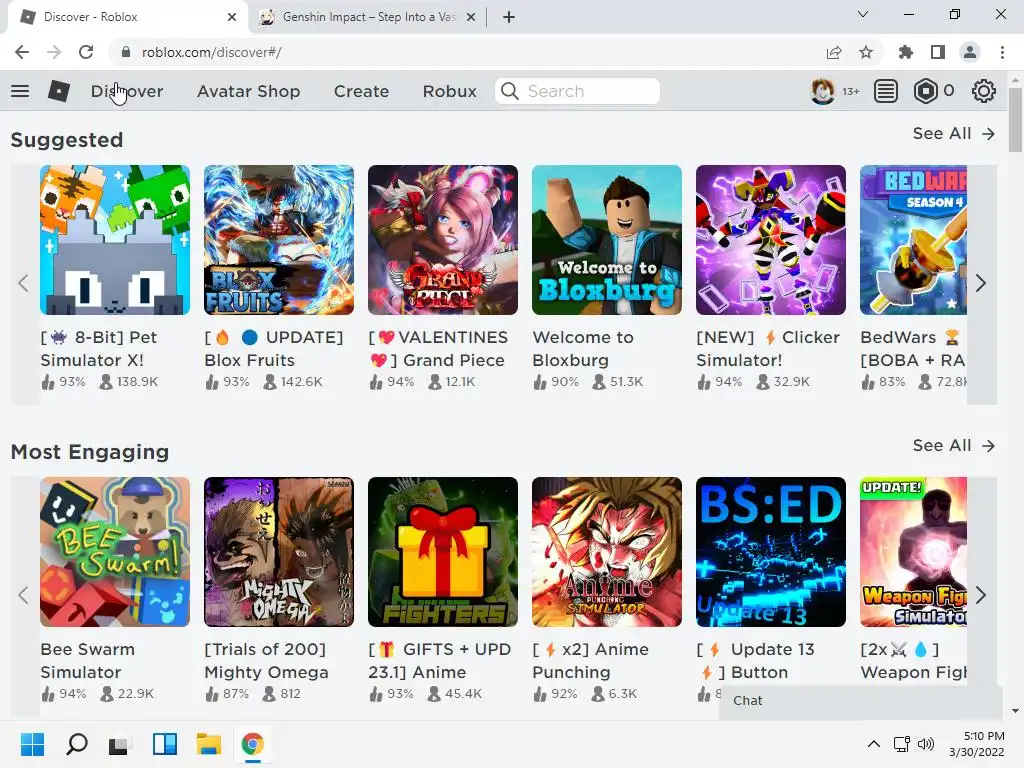Open Task View on taskbar
1024x768 pixels.
point(118,745)
